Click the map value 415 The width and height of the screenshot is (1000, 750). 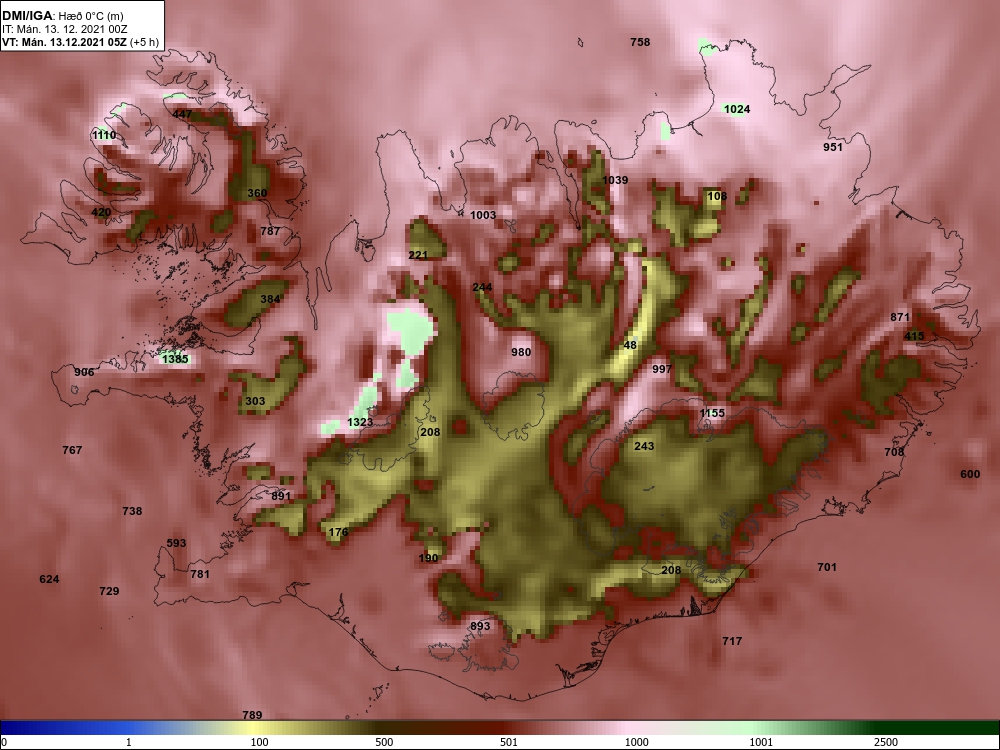(x=914, y=336)
